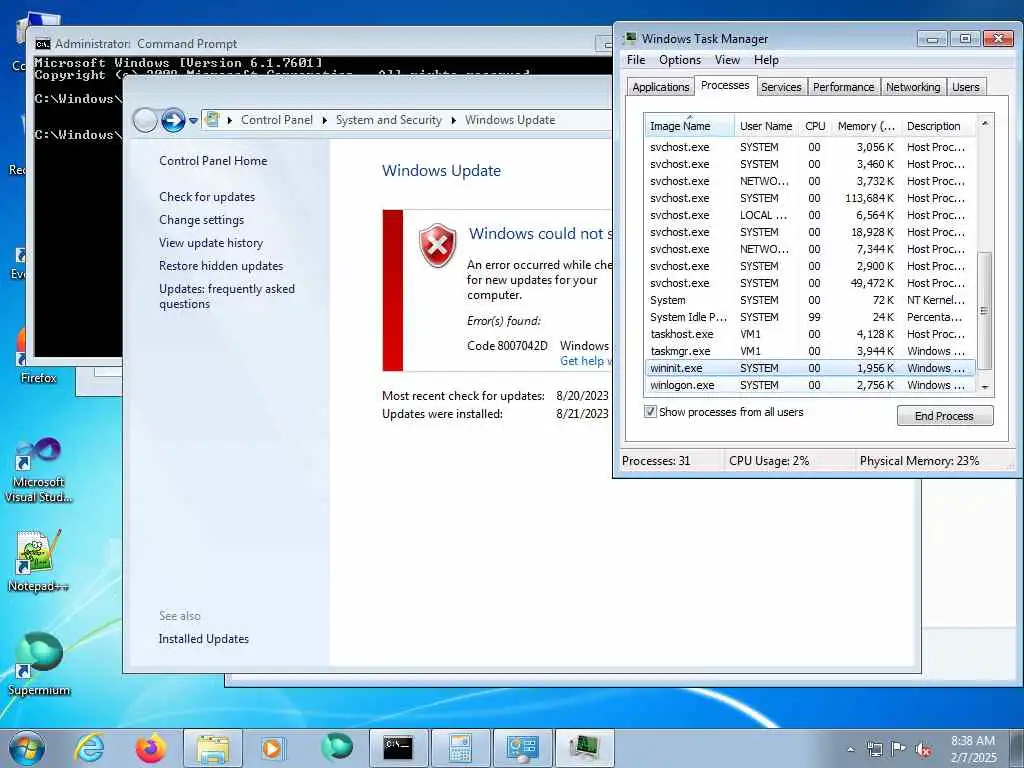This screenshot has width=1024, height=768.
Task: Open Updates: frequently asked questions link
Action: tap(227, 296)
